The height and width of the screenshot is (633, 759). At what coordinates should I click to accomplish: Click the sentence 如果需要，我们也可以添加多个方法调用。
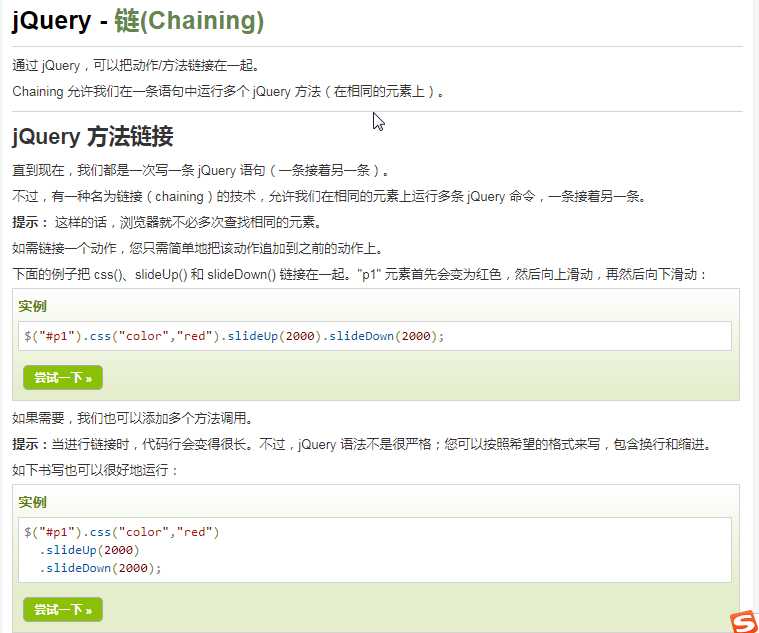[x=133, y=418]
